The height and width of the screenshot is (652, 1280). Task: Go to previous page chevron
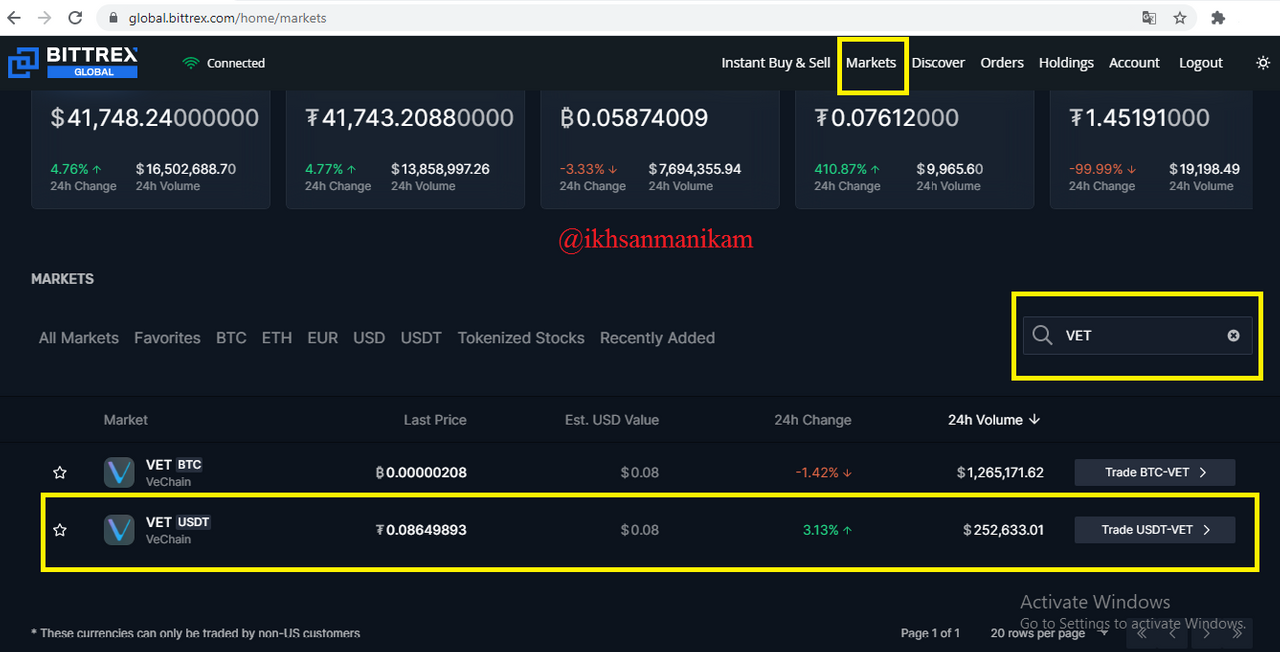click(x=1174, y=632)
